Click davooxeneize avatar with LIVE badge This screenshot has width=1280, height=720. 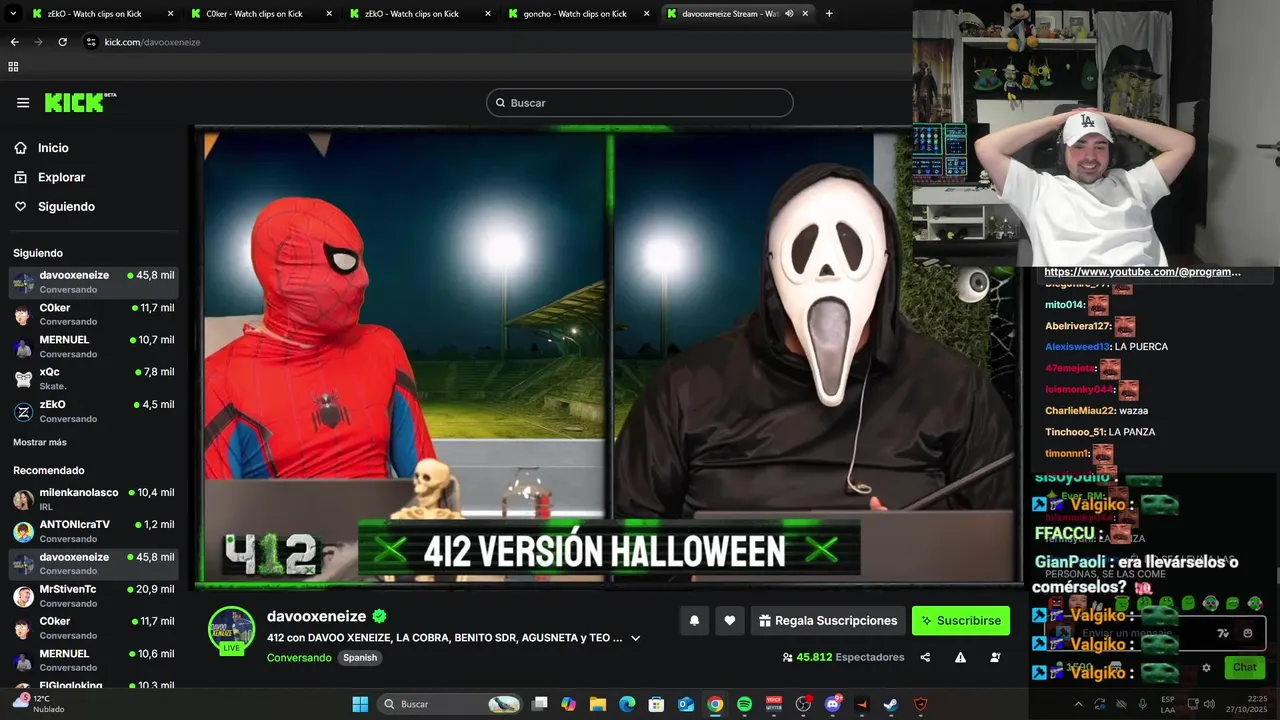[x=231, y=630]
